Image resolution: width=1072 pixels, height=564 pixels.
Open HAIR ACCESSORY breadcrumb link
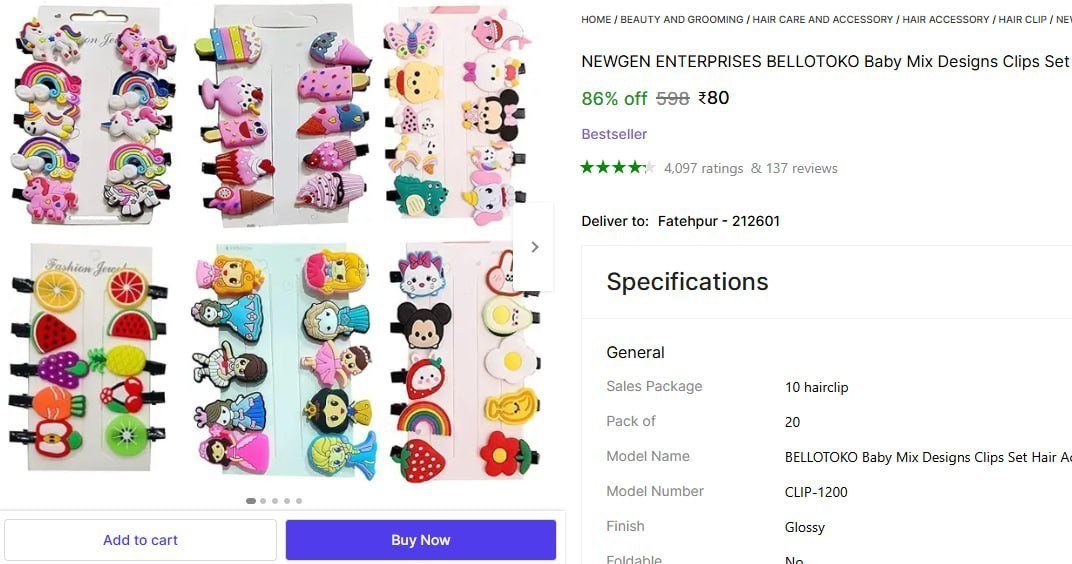click(x=946, y=20)
